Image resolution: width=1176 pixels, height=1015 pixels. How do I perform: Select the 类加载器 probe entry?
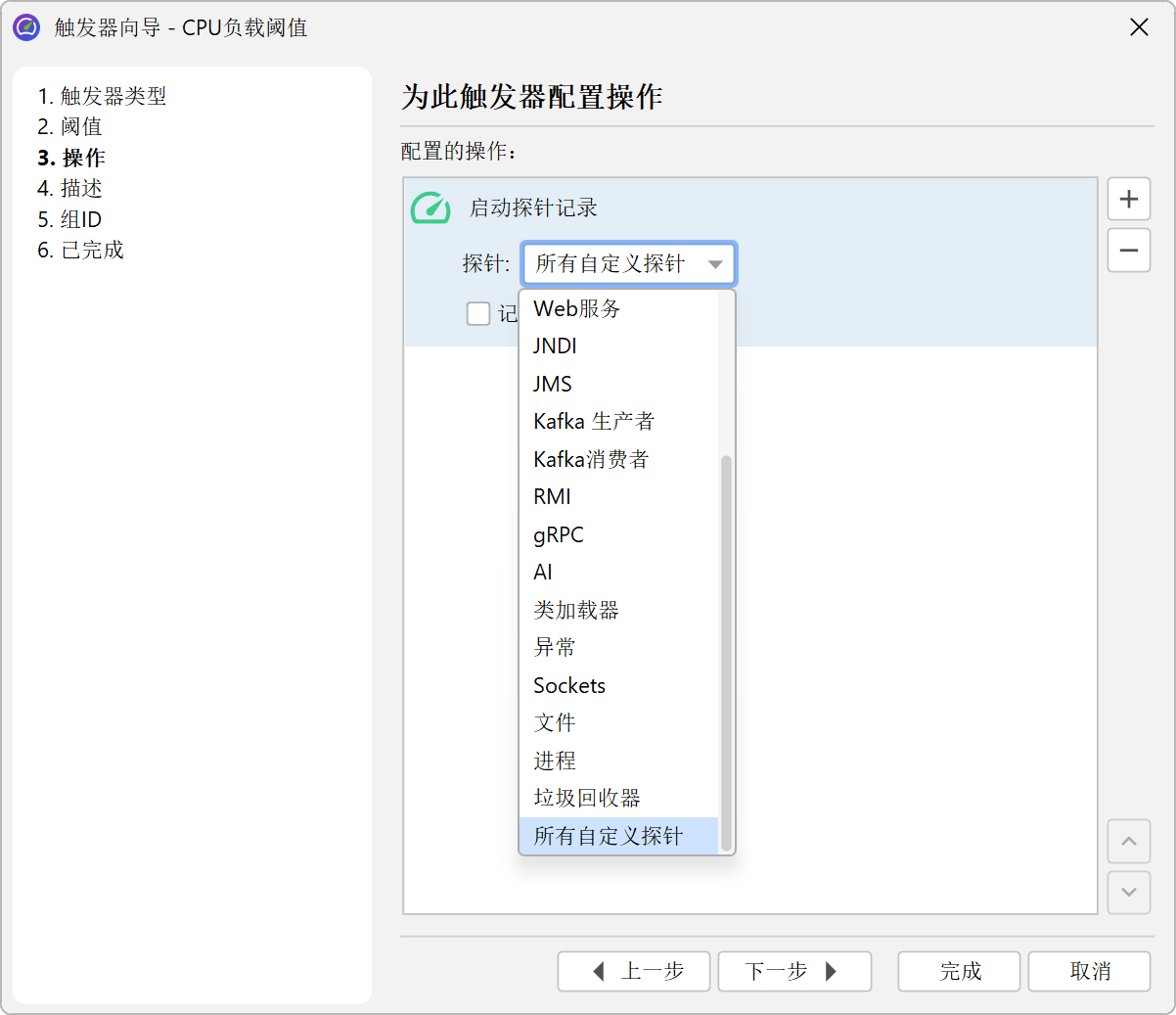pos(576,611)
